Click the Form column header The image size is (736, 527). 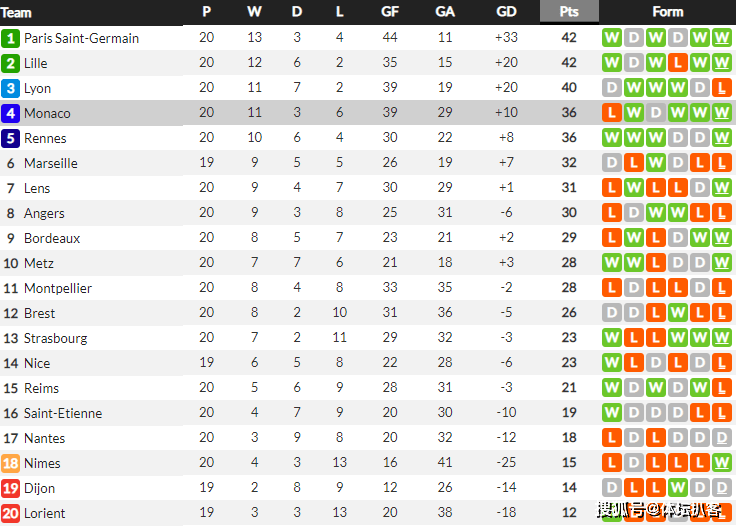(x=667, y=12)
